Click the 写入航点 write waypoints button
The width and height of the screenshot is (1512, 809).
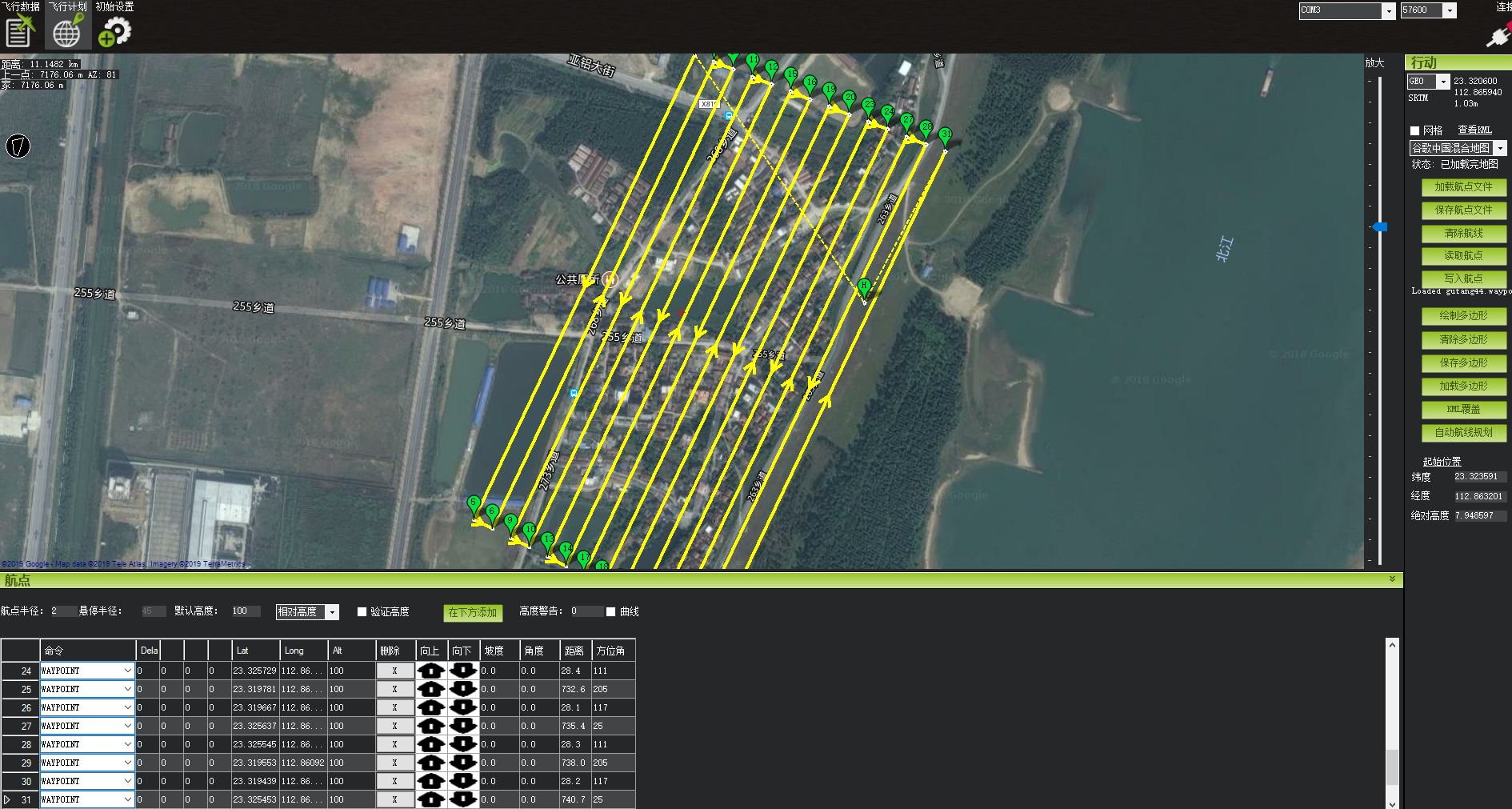pyautogui.click(x=1463, y=278)
